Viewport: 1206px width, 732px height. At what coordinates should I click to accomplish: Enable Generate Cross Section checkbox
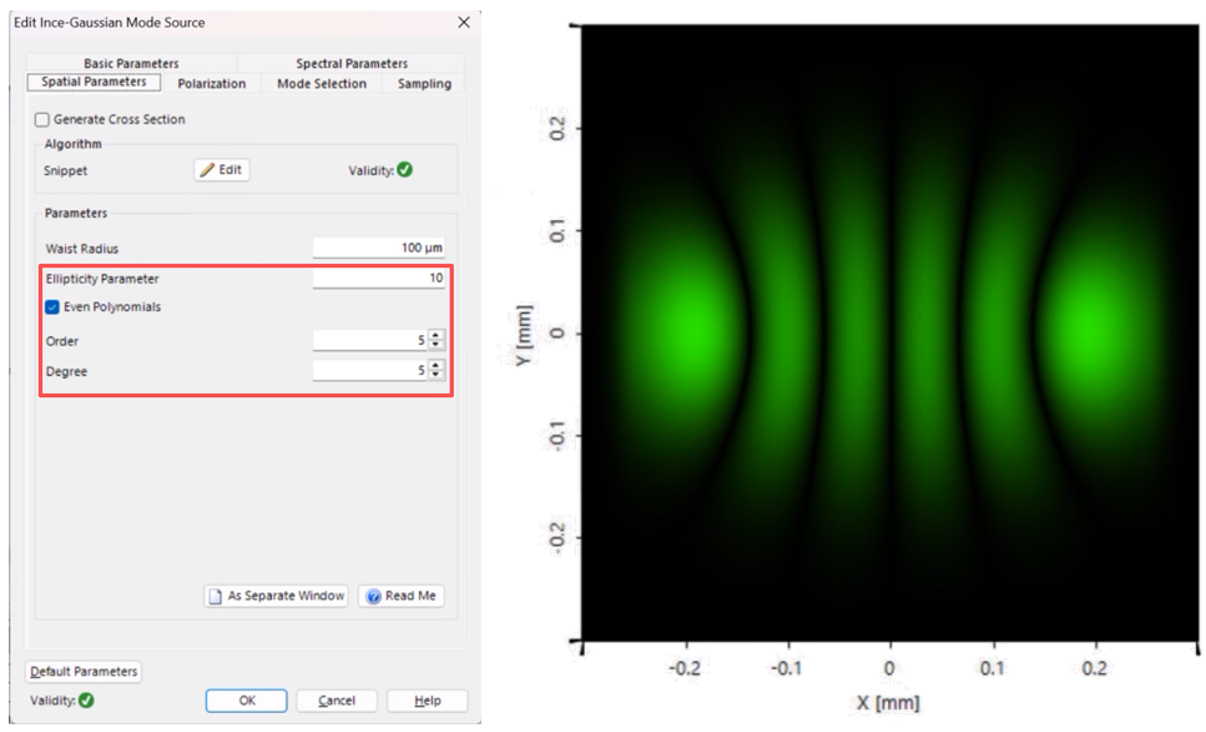pyautogui.click(x=42, y=120)
